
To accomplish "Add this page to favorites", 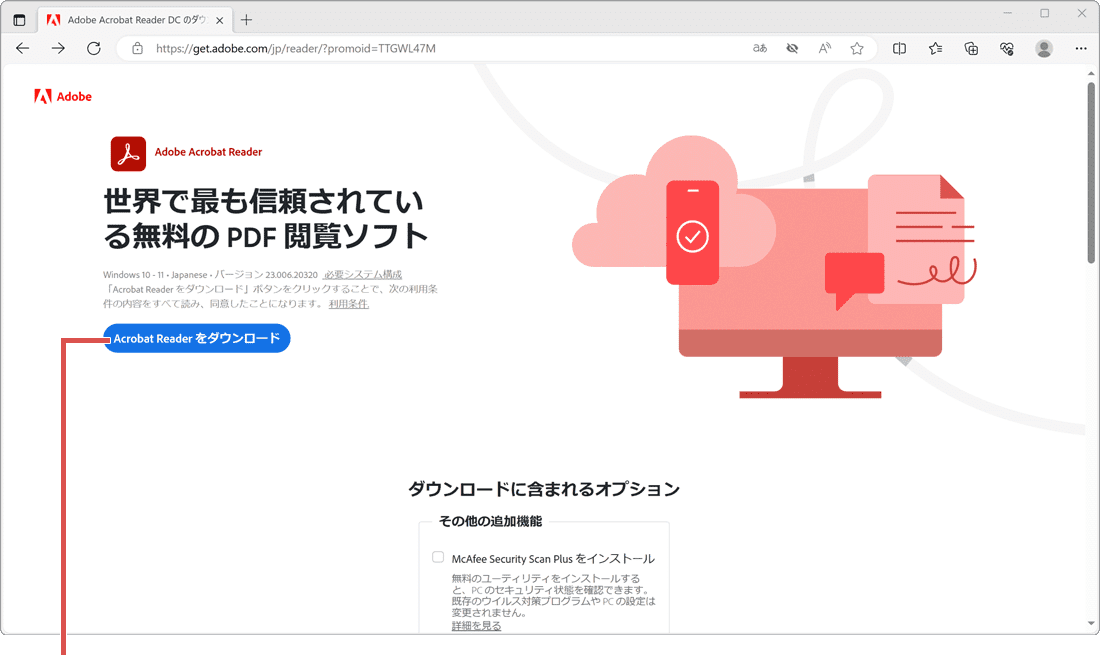I will tap(856, 47).
